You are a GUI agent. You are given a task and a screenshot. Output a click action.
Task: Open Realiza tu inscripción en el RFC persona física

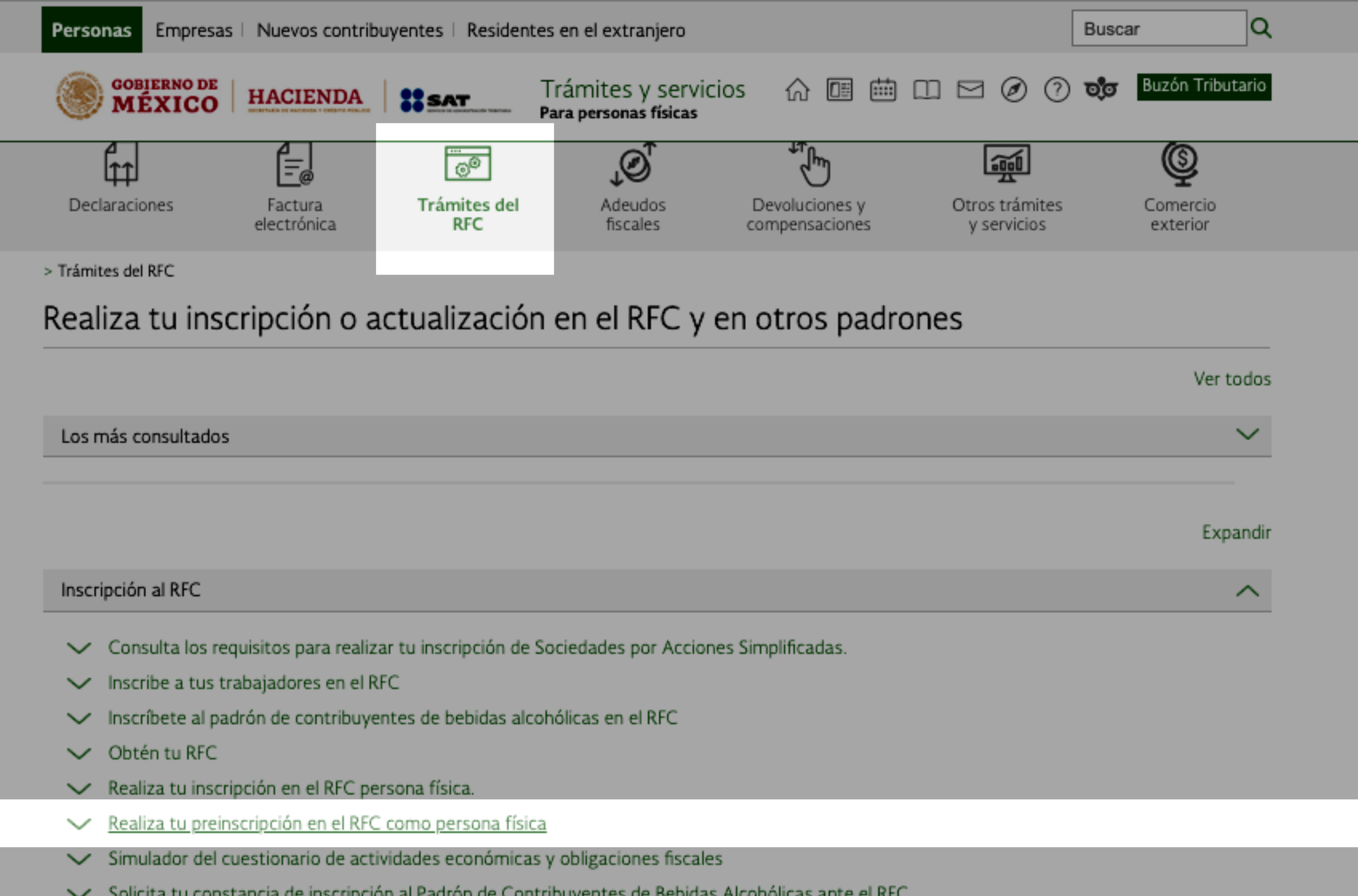pos(291,789)
